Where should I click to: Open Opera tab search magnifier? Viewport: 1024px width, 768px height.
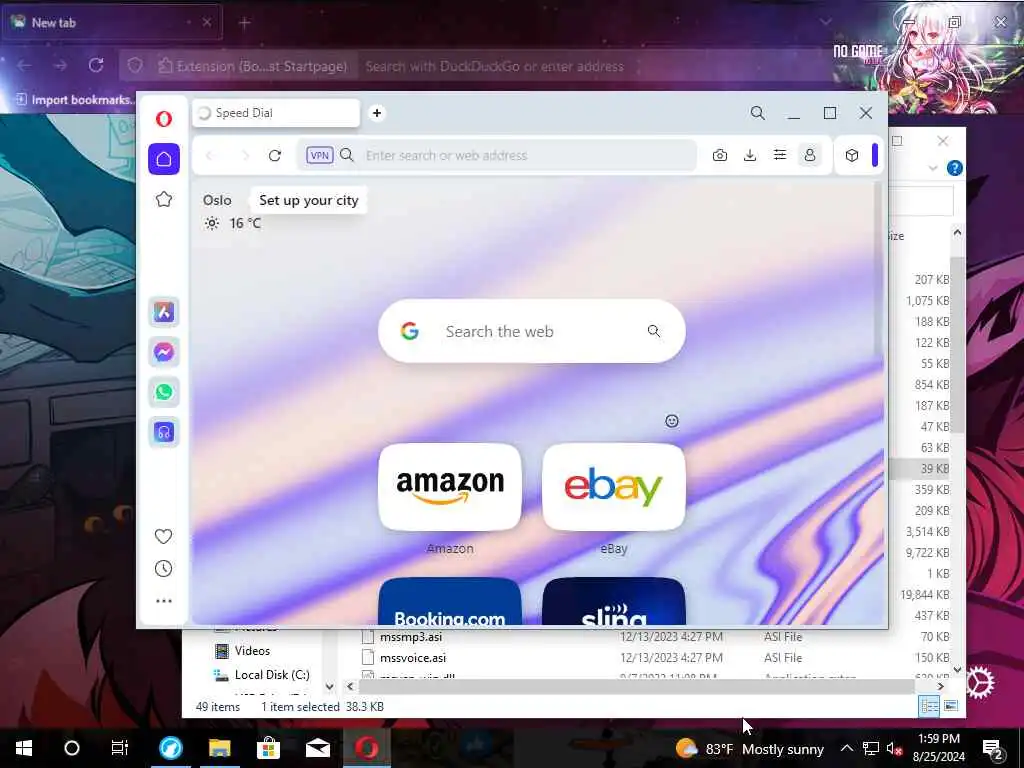758,113
